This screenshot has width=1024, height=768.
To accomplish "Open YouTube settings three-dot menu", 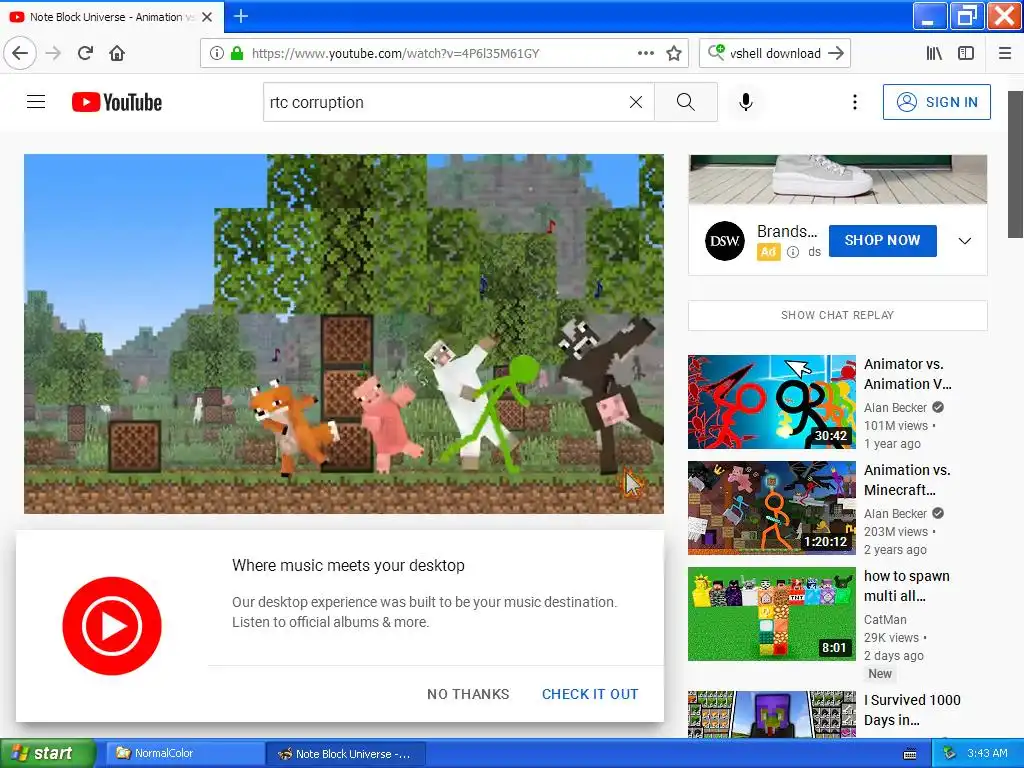I will pos(854,102).
